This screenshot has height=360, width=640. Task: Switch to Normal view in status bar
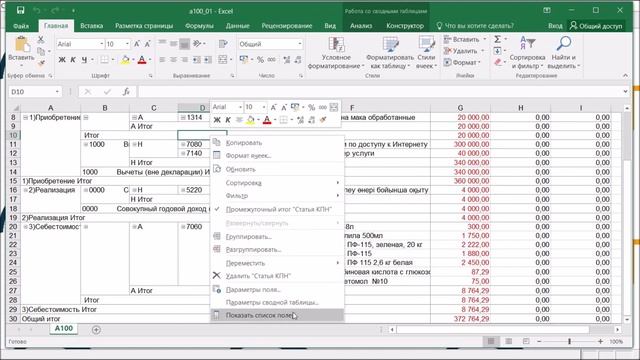pyautogui.click(x=491, y=341)
